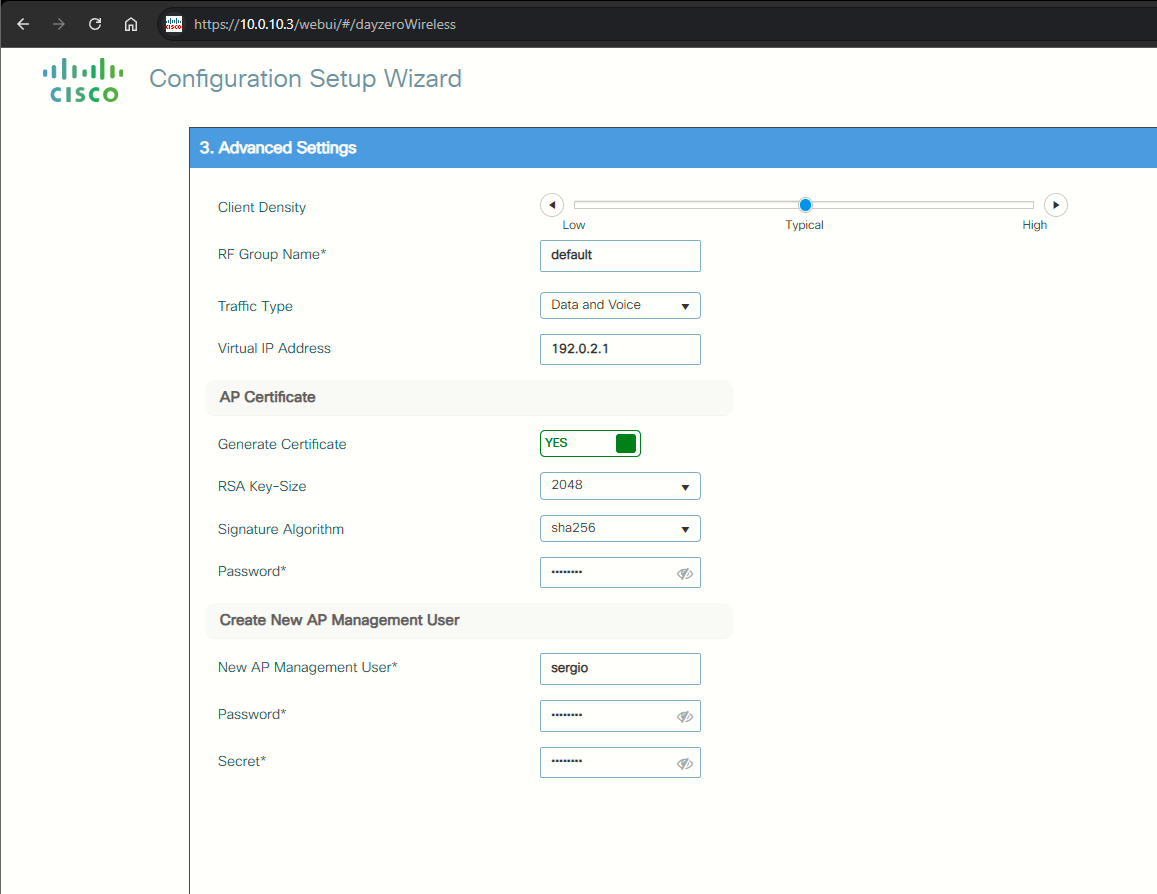Open the Signature Algorithm dropdown

620,528
